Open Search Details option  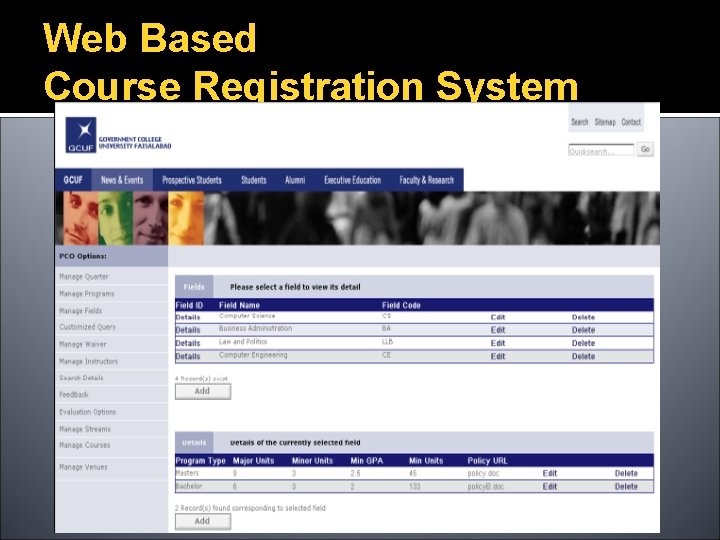pos(81,377)
